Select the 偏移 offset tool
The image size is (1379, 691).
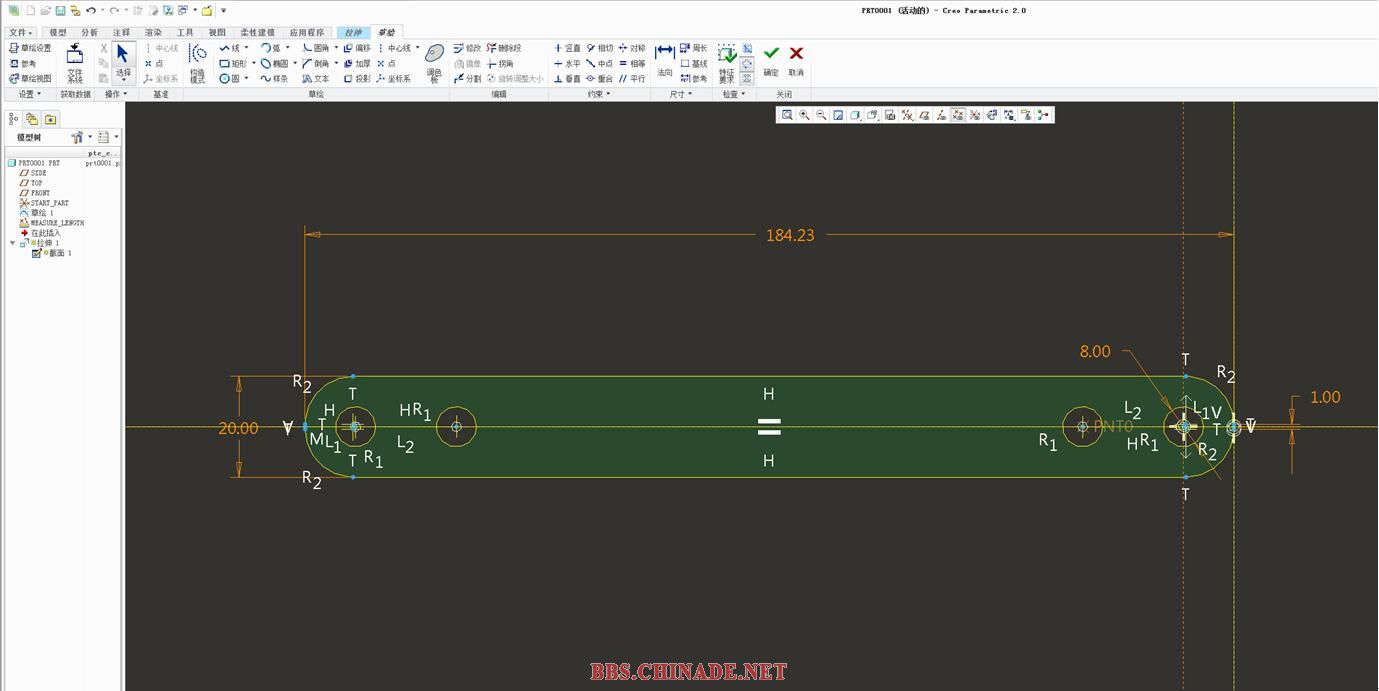point(357,48)
